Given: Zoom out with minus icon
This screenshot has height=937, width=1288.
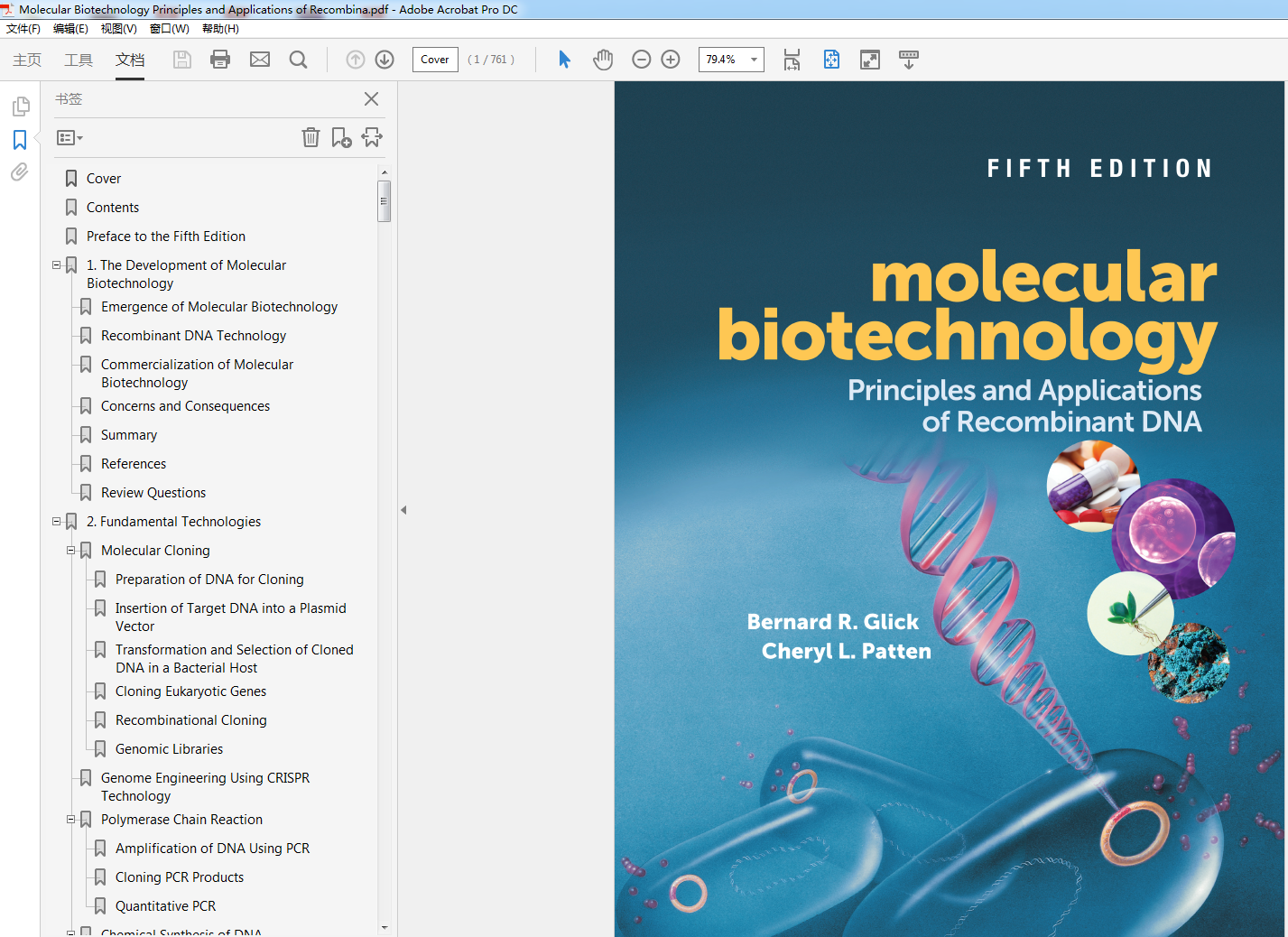Looking at the screenshot, I should coord(642,60).
